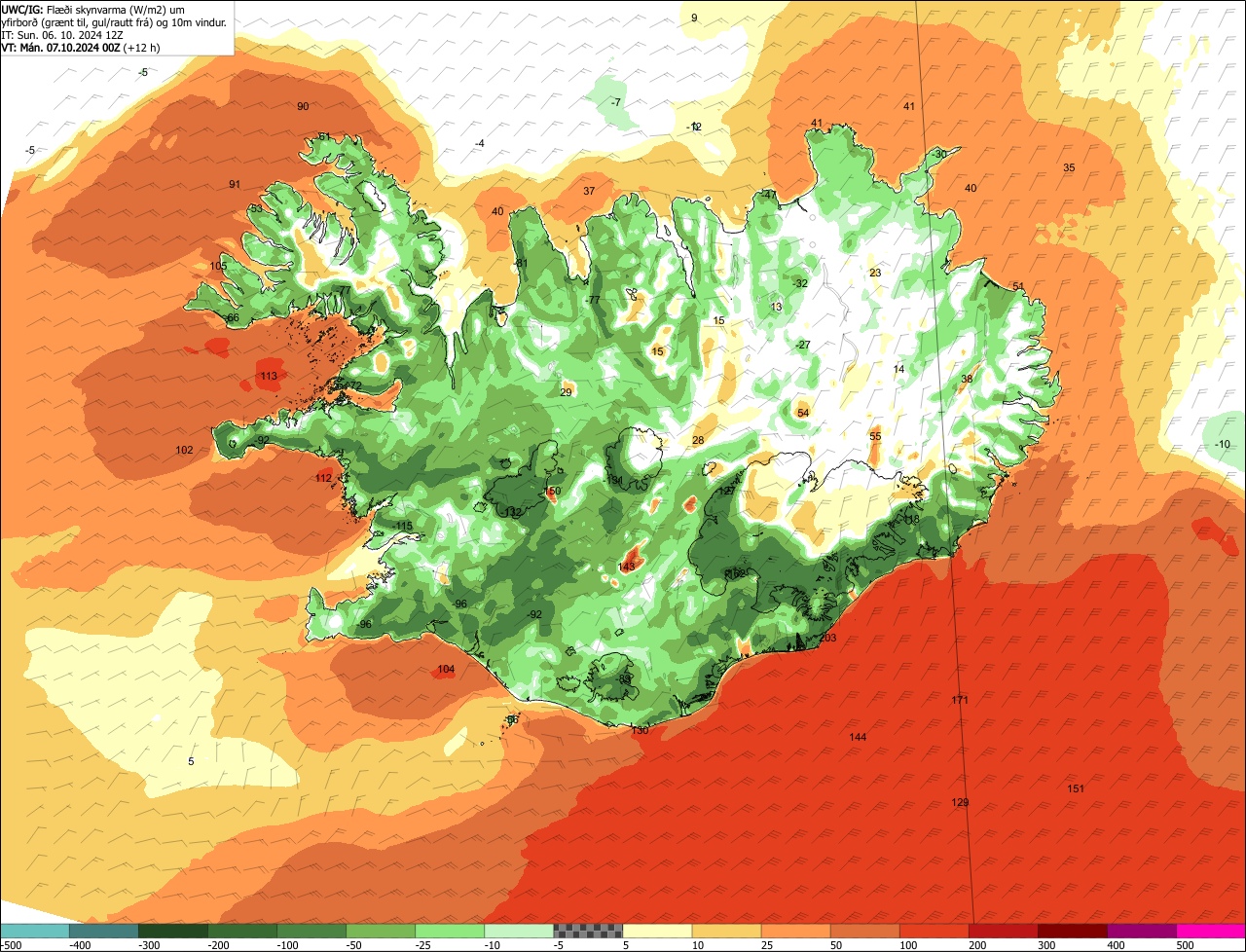1246x952 pixels.
Task: Click the value 91 off the Westfjords
Action: click(x=235, y=184)
